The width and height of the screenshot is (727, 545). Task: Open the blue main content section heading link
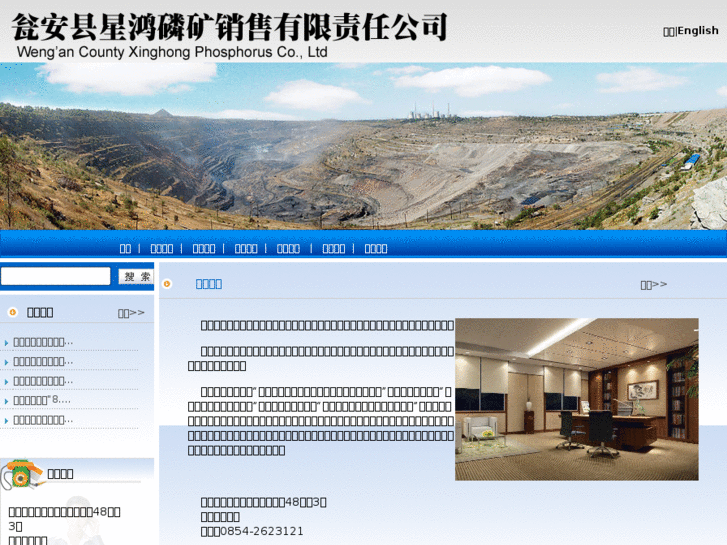click(x=209, y=284)
